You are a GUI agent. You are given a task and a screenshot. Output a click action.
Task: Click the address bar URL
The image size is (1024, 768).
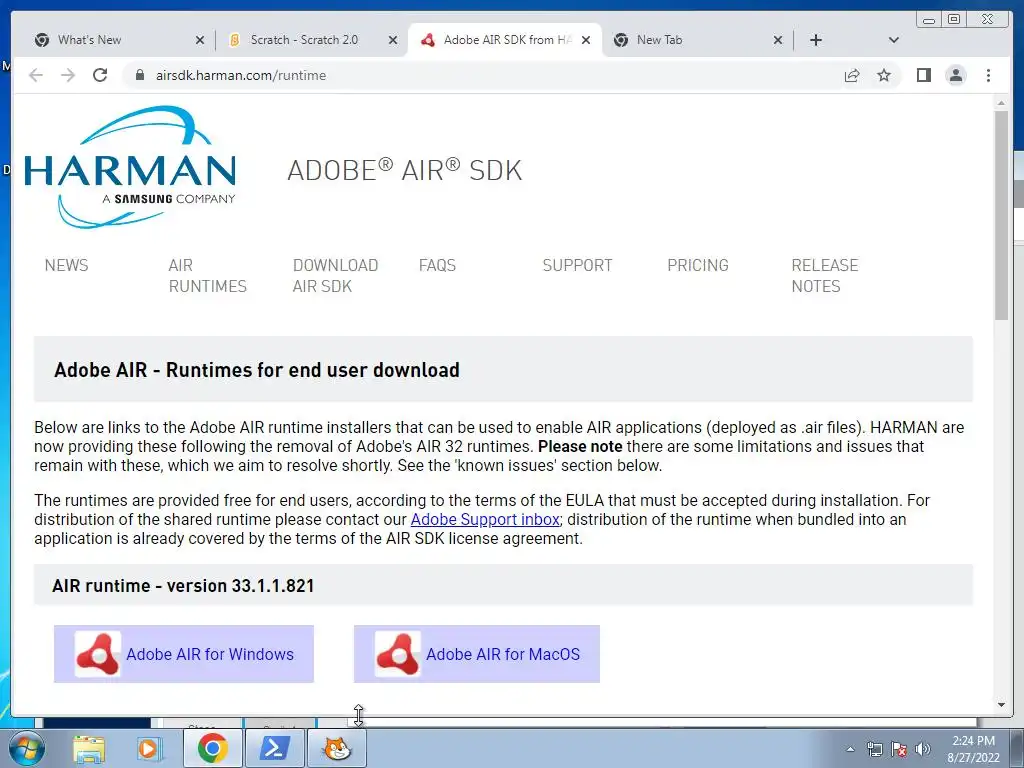point(240,75)
